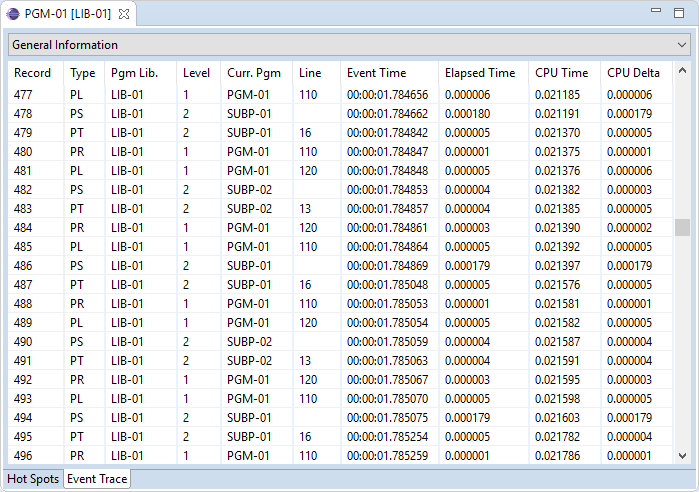Click the PGM-01 editor tab icon

(13, 14)
